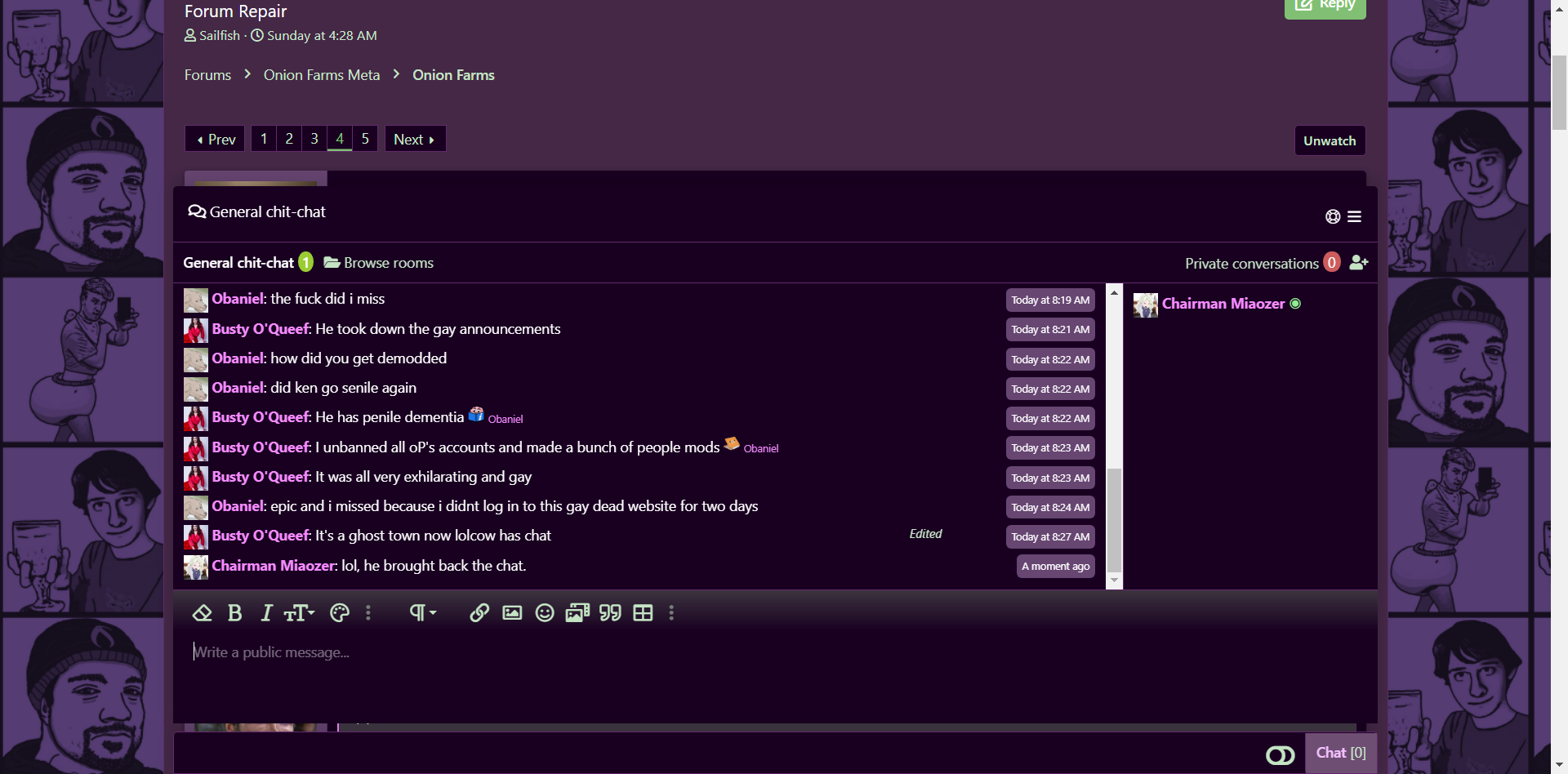Open the chat hamburger menu
This screenshot has height=774, width=1568.
(1354, 216)
